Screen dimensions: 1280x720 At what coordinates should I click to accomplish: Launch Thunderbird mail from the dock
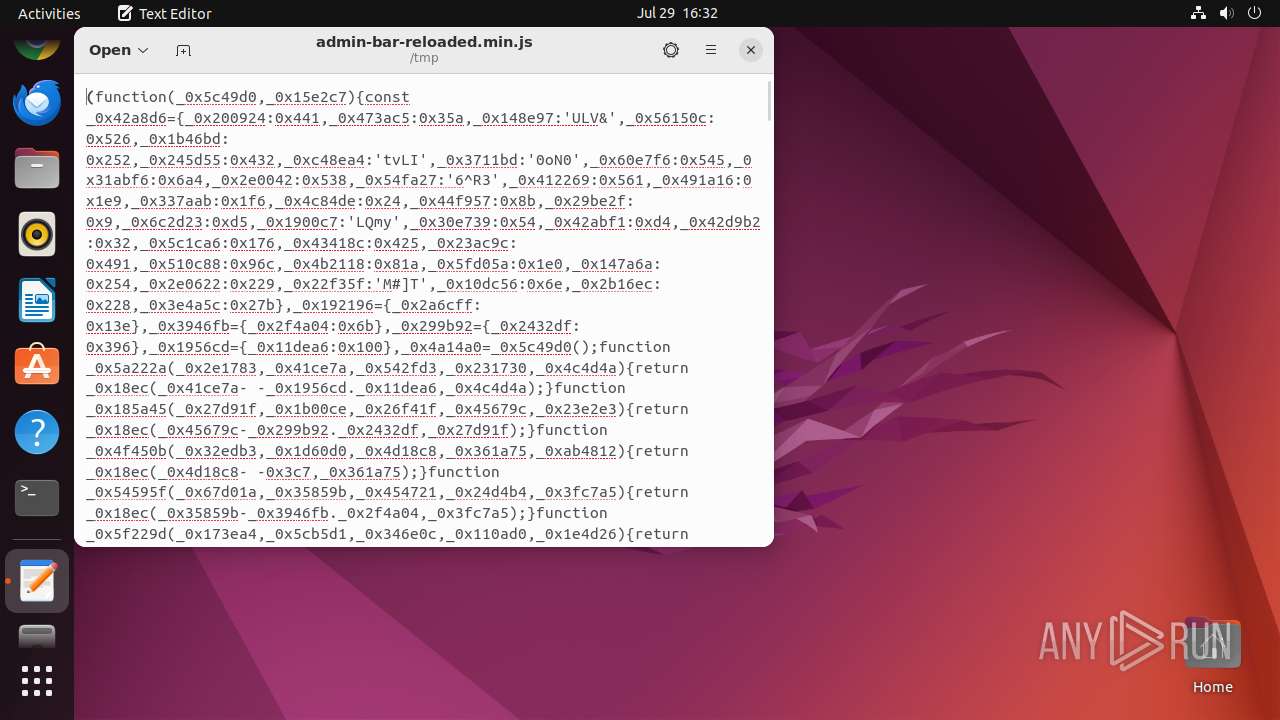coord(37,102)
